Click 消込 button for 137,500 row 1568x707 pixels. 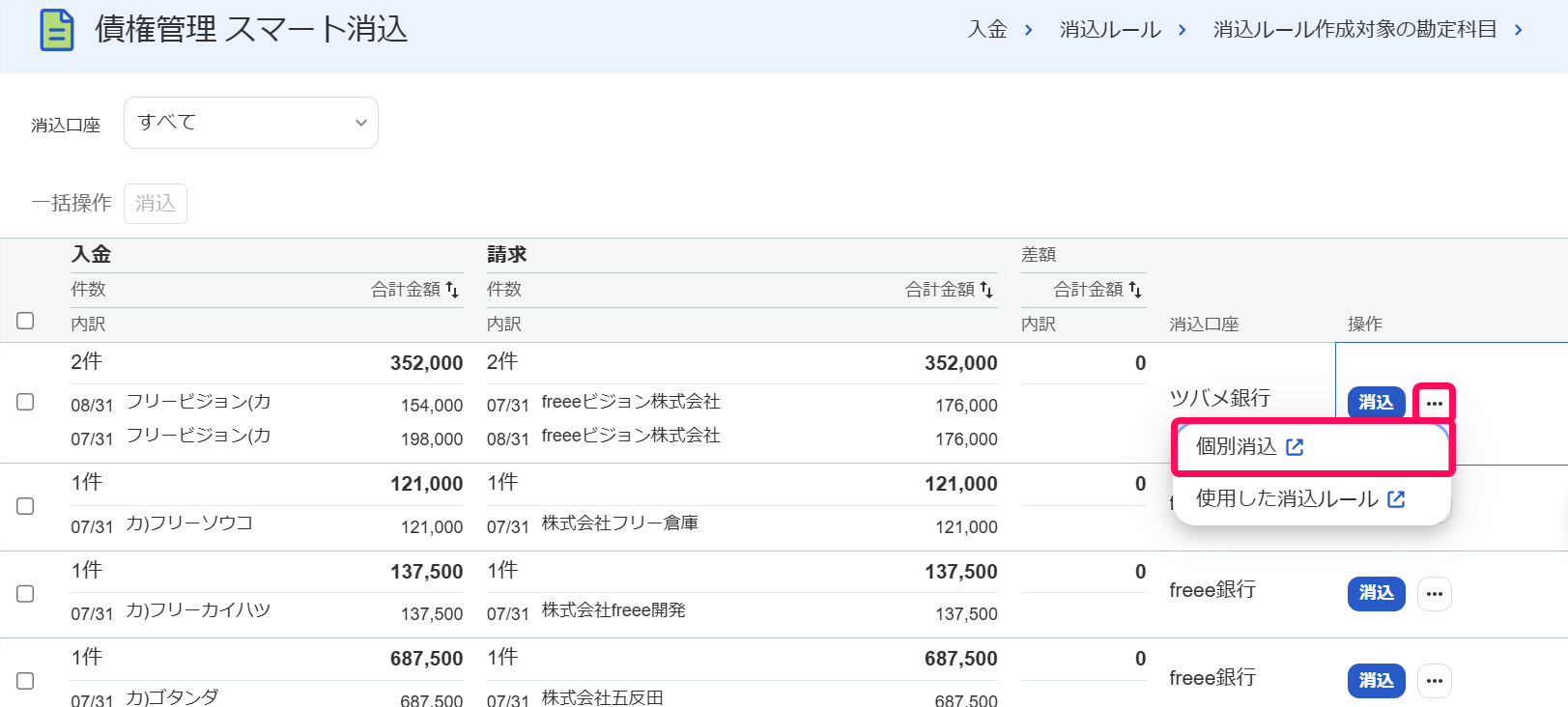click(x=1376, y=593)
